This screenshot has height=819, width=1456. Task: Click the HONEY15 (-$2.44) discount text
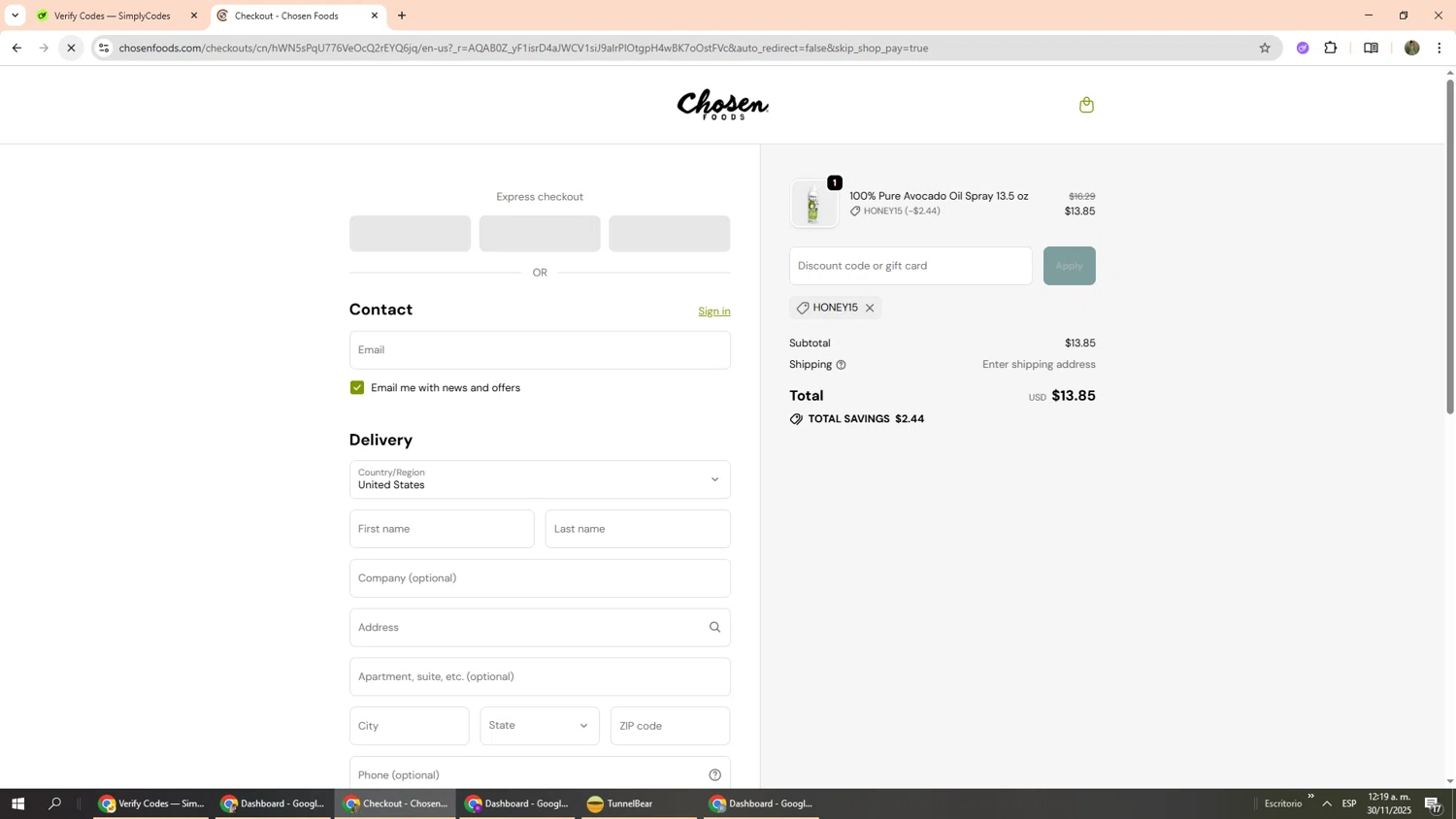(x=902, y=212)
